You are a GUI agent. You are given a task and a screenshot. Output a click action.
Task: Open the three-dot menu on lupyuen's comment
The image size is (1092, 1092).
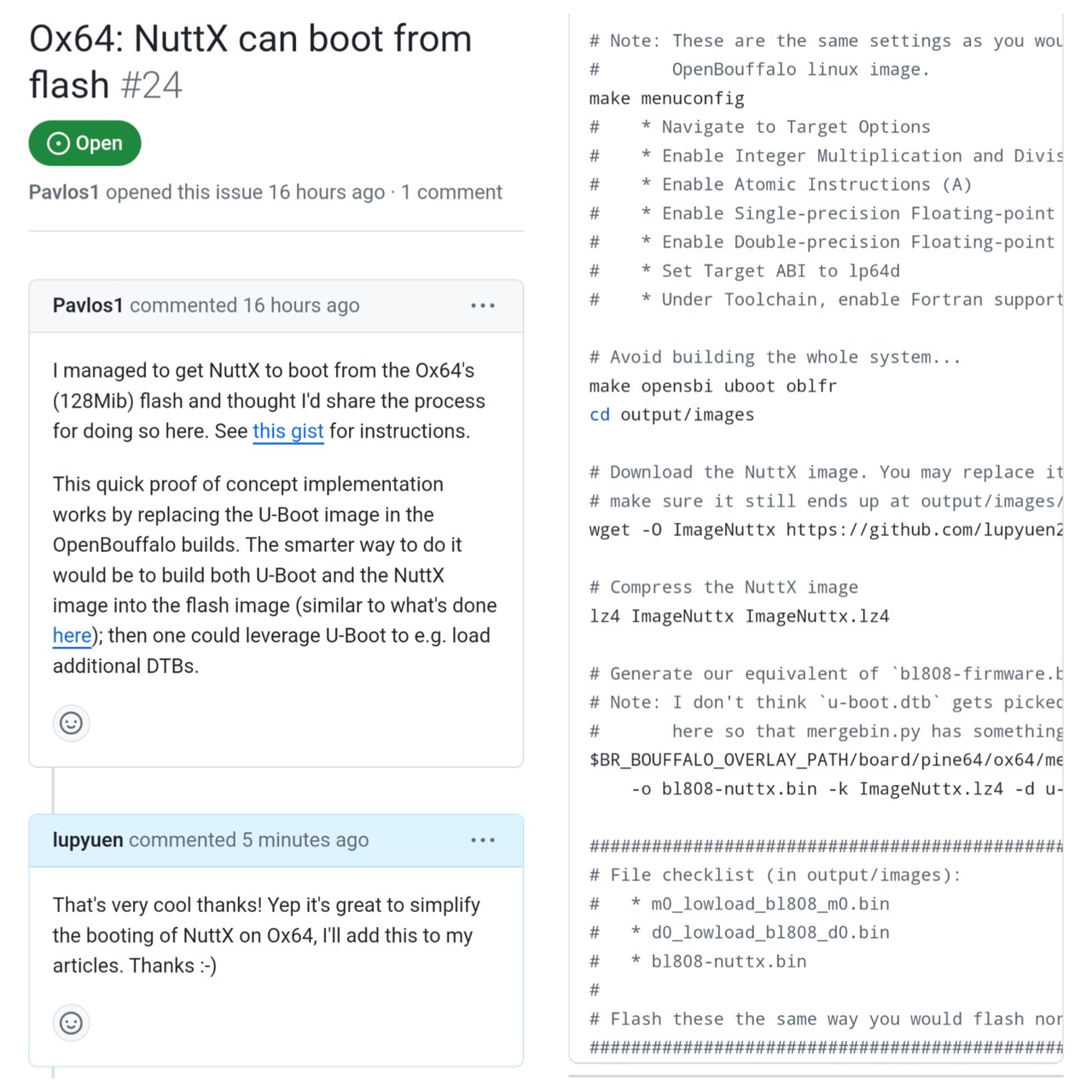coord(483,840)
